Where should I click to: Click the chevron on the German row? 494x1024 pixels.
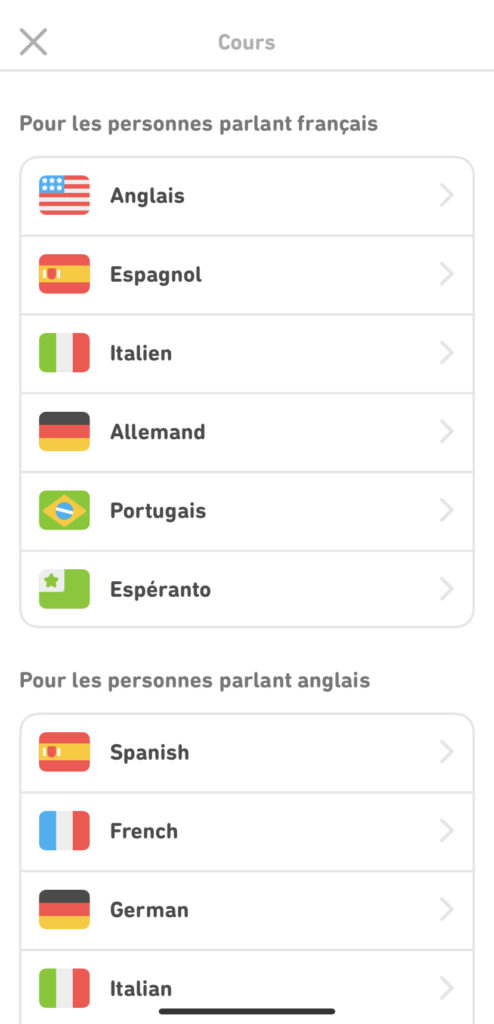[x=447, y=910]
